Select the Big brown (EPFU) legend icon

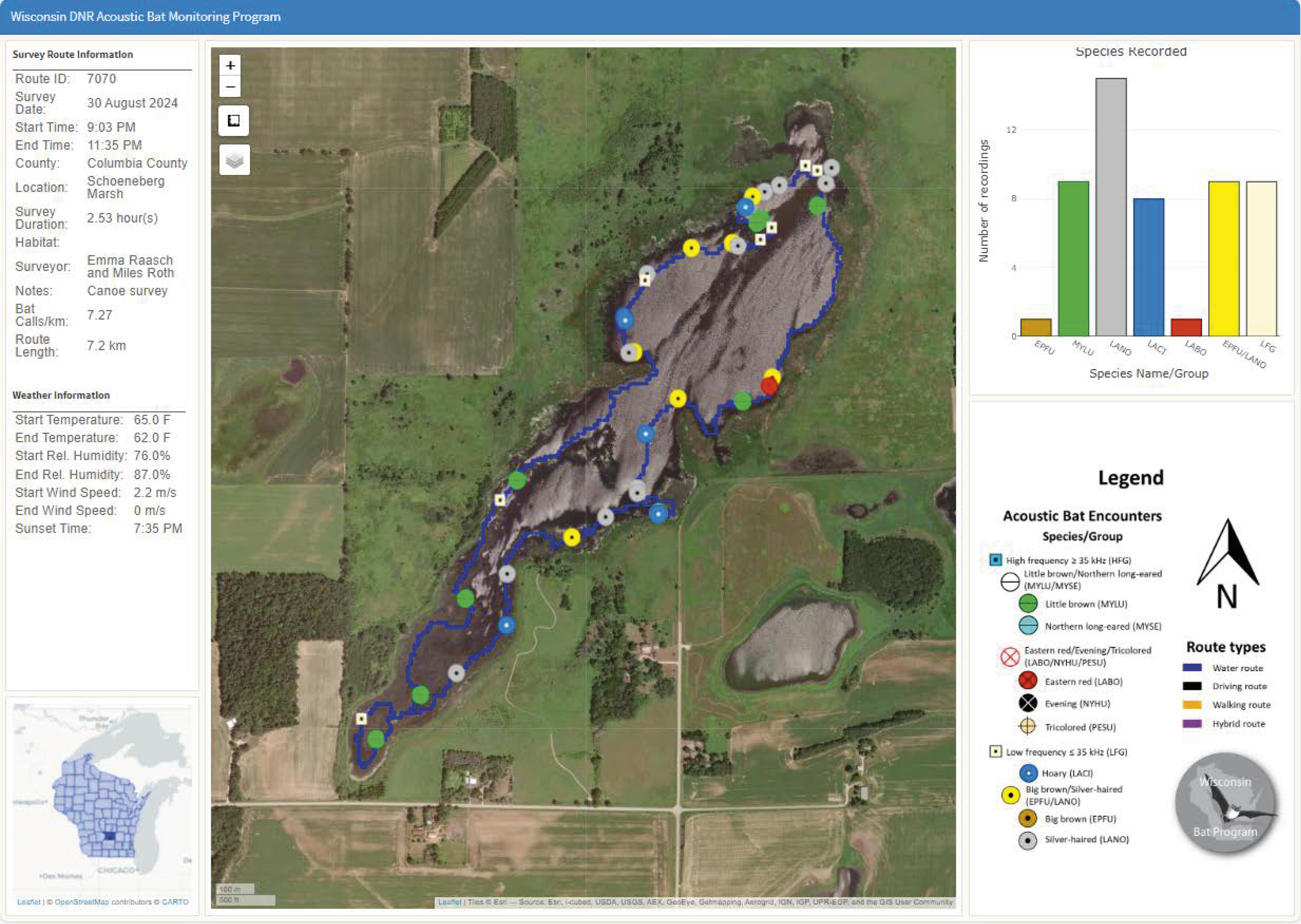pos(1027,819)
